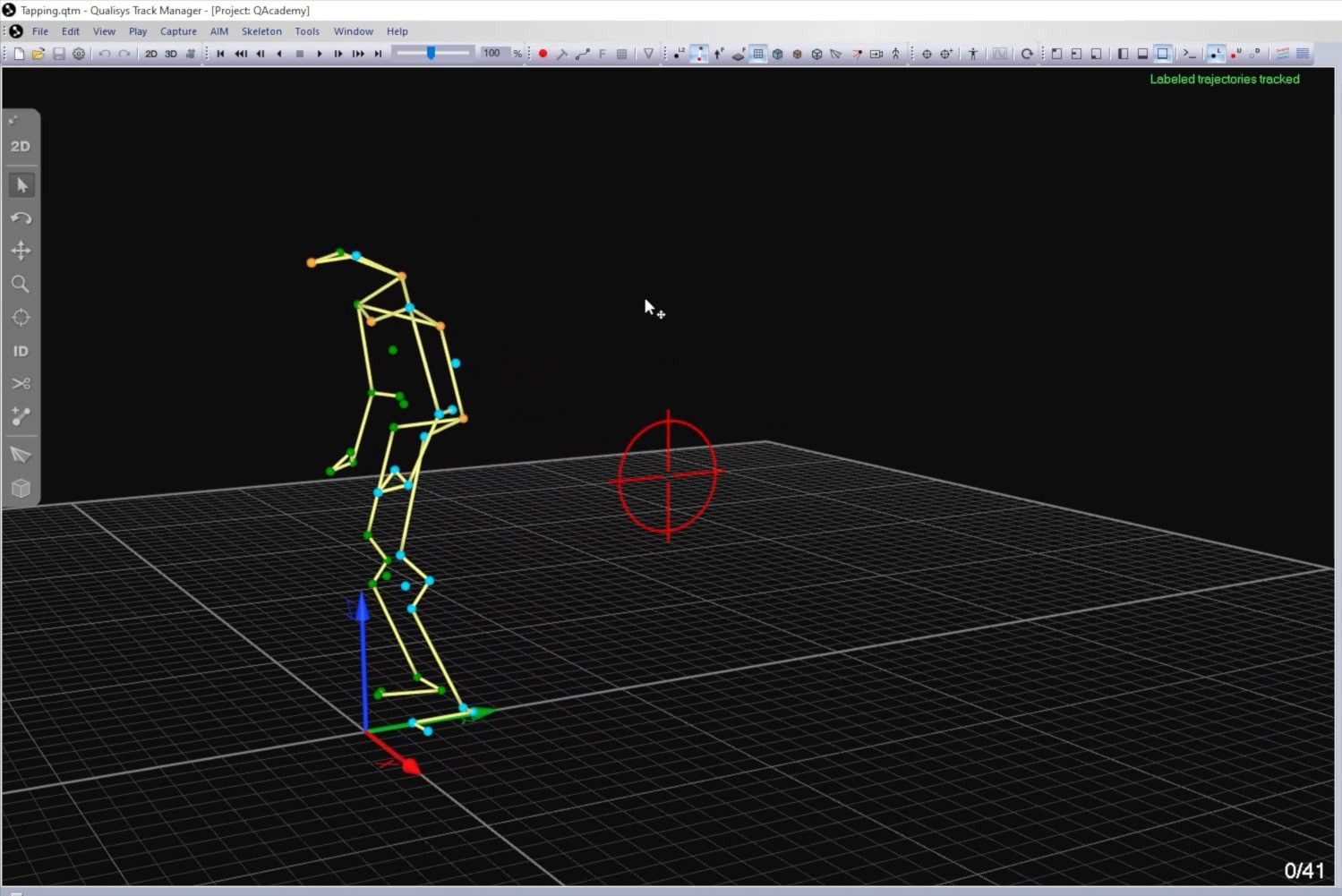Open project options gear icon
This screenshot has height=896, width=1342.
pyautogui.click(x=79, y=54)
